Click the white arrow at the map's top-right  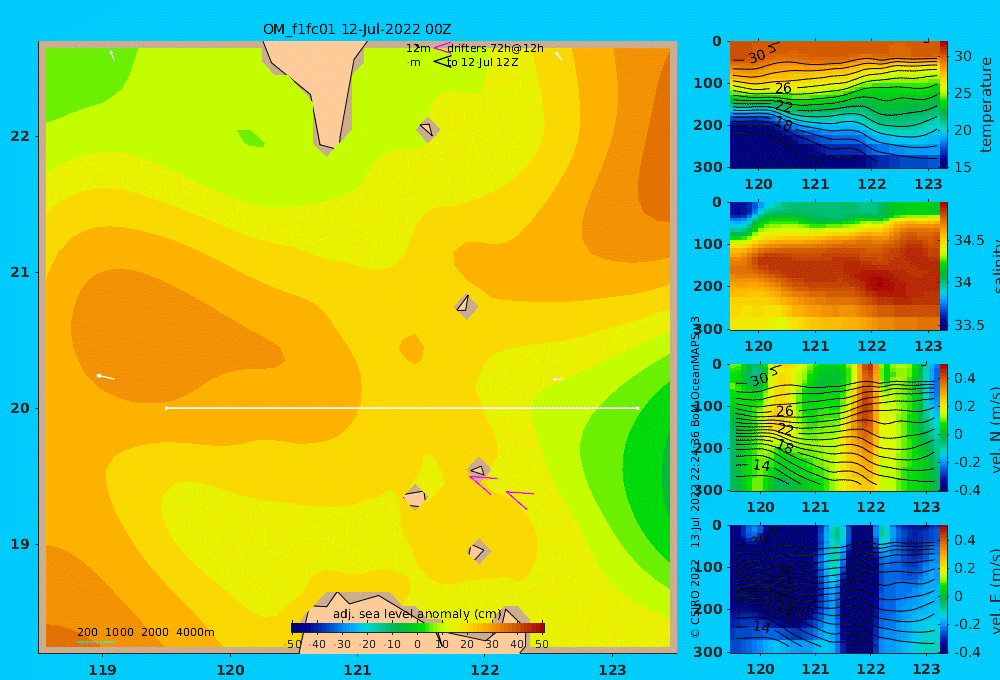(x=559, y=56)
